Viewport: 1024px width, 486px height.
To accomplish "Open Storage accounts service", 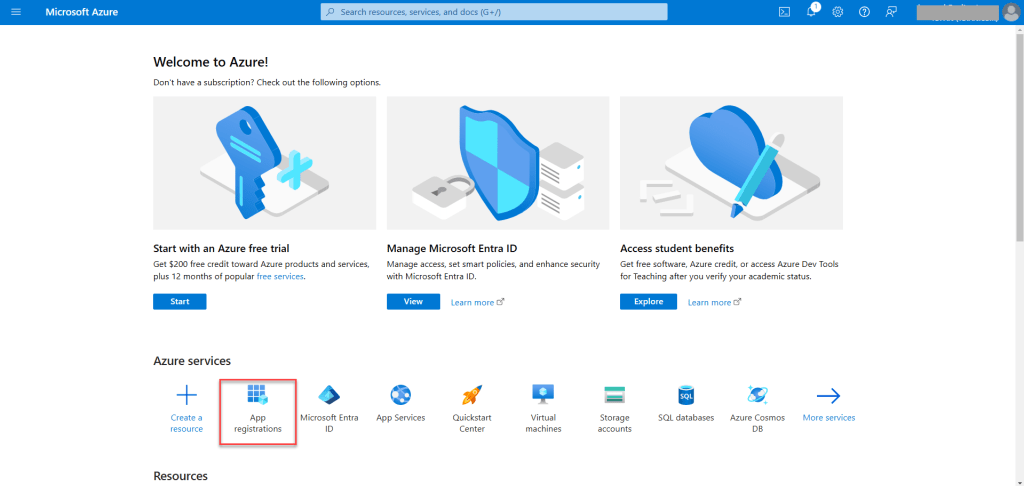I will pos(614,395).
